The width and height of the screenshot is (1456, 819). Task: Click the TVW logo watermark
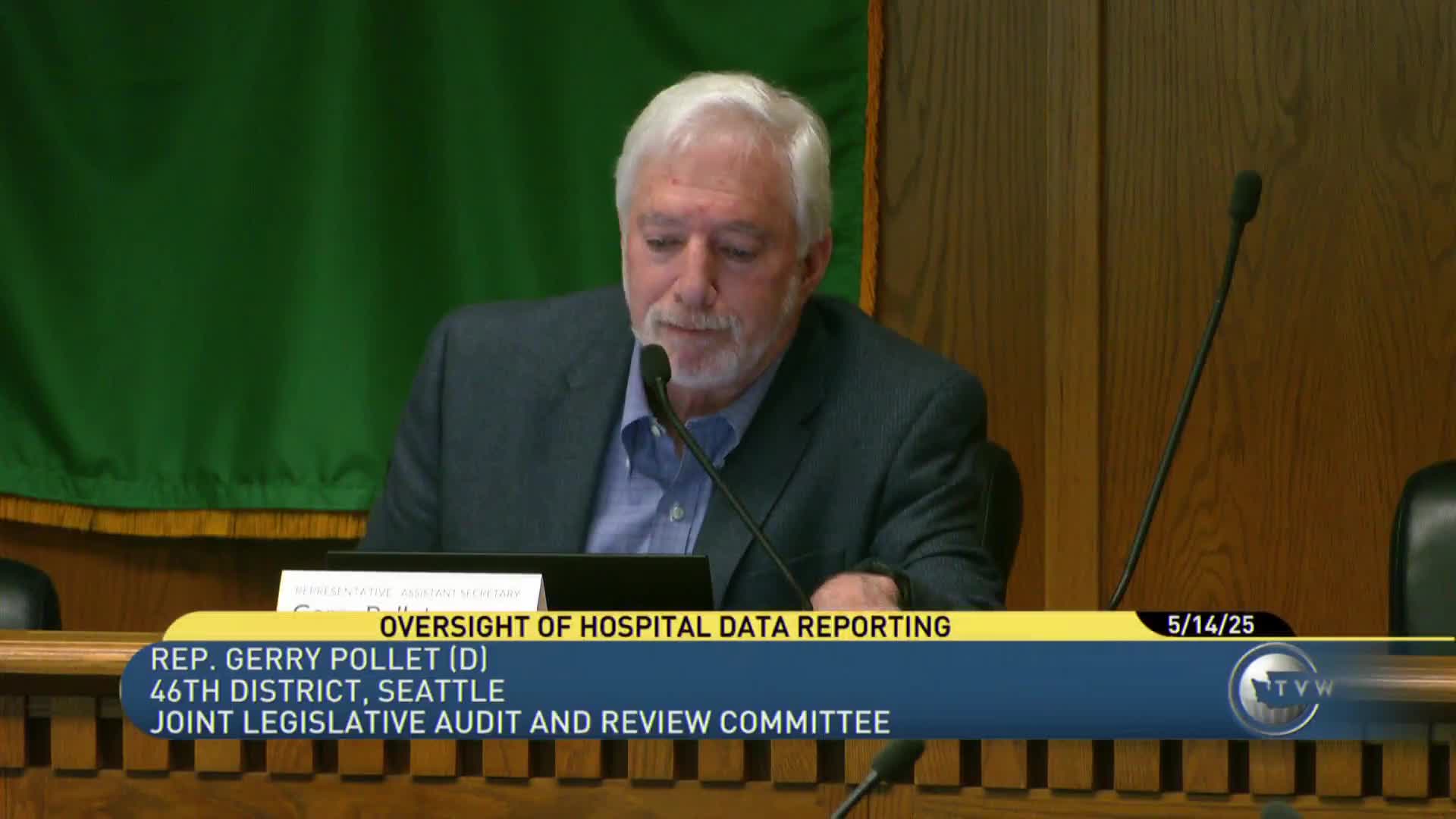point(1282,688)
